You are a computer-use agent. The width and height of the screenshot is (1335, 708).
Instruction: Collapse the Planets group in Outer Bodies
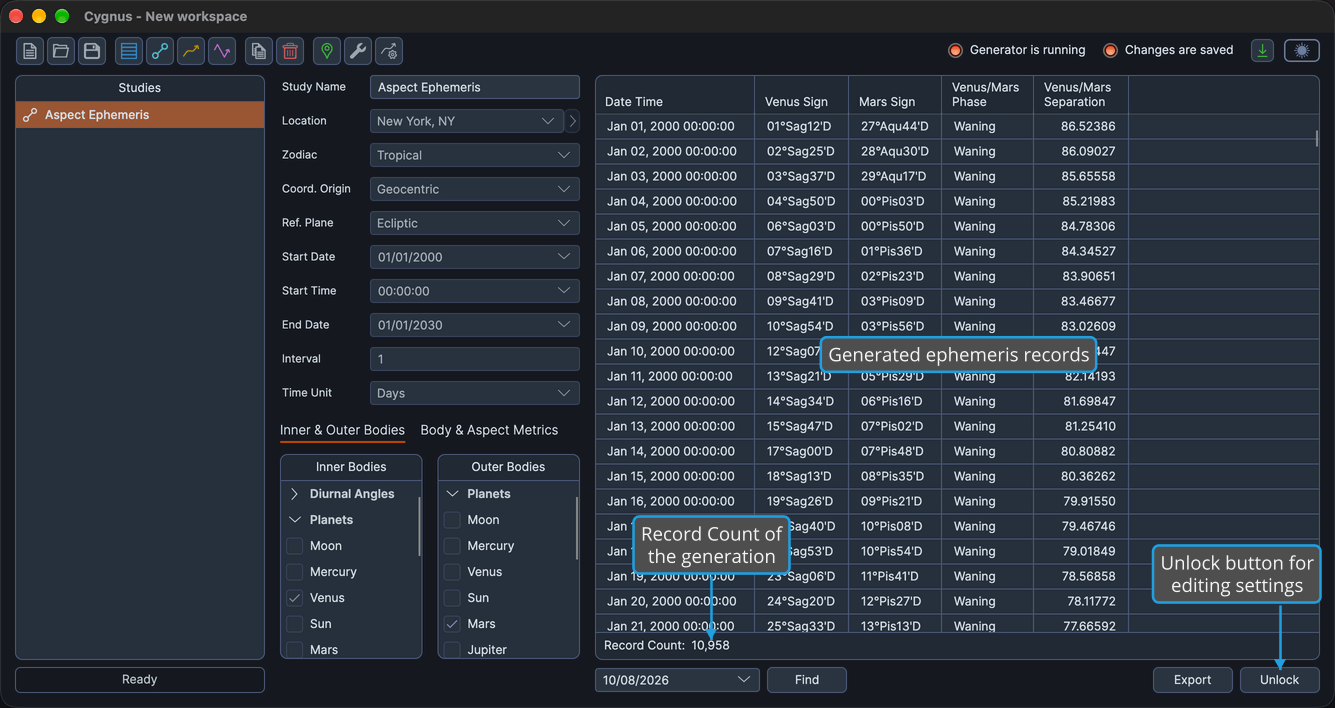452,494
